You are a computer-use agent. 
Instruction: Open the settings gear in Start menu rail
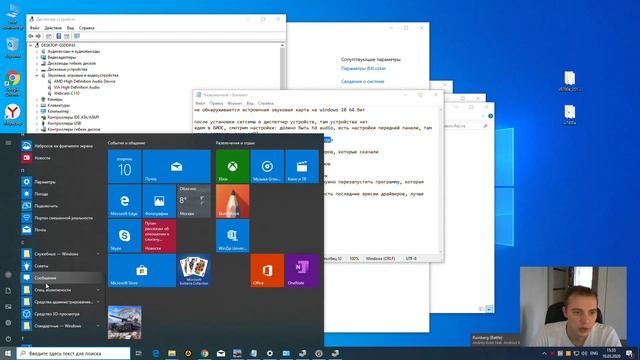[8, 323]
